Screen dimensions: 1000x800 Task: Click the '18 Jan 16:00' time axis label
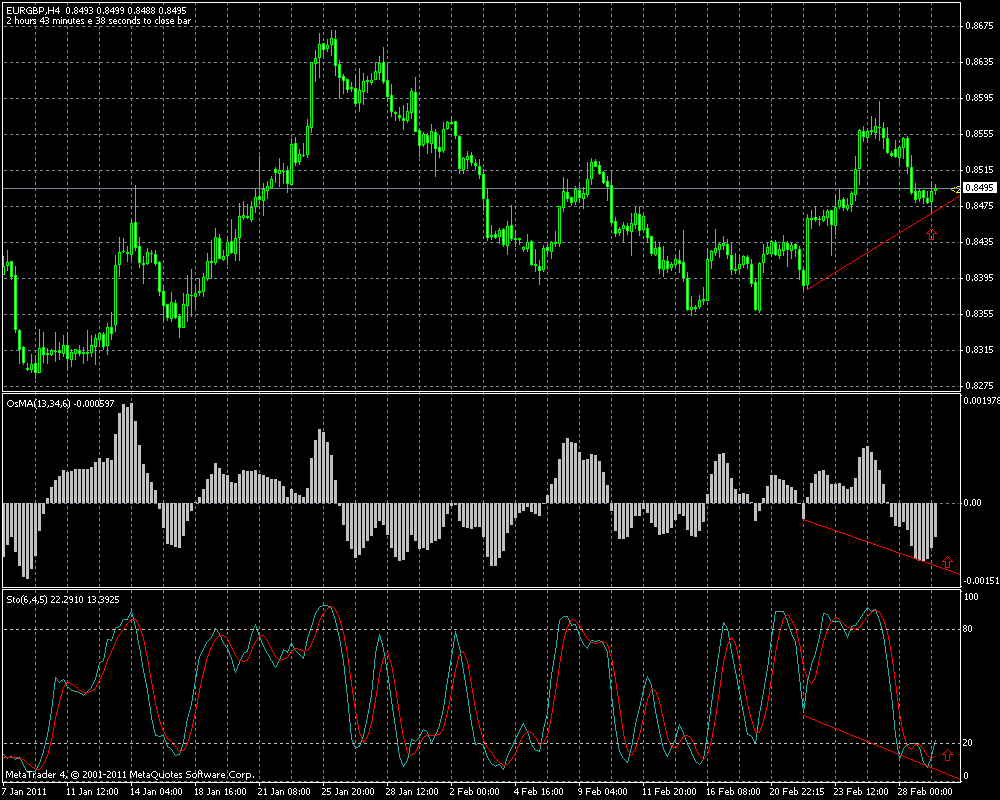tap(220, 792)
